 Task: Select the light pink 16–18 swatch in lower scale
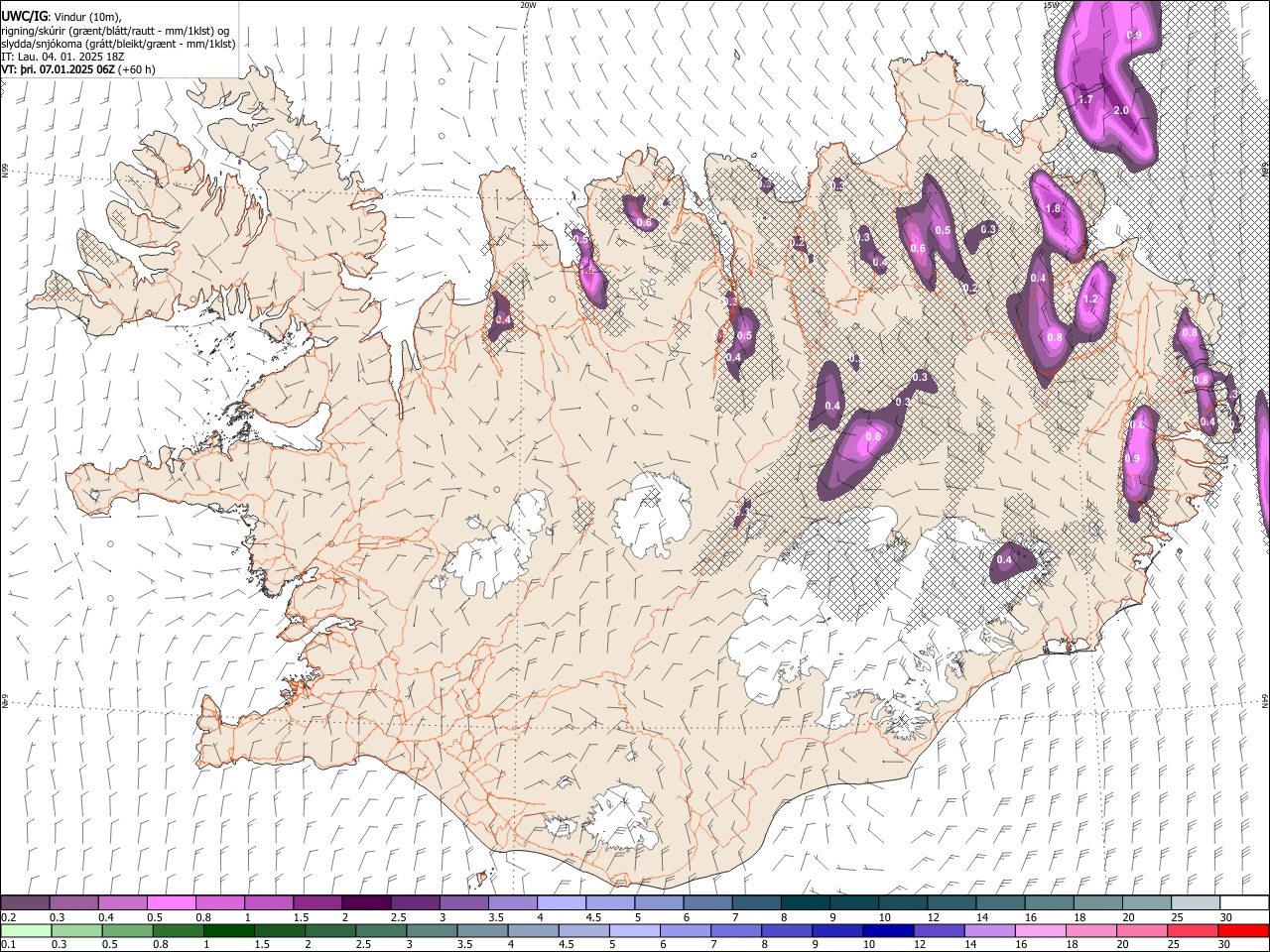click(1040, 930)
